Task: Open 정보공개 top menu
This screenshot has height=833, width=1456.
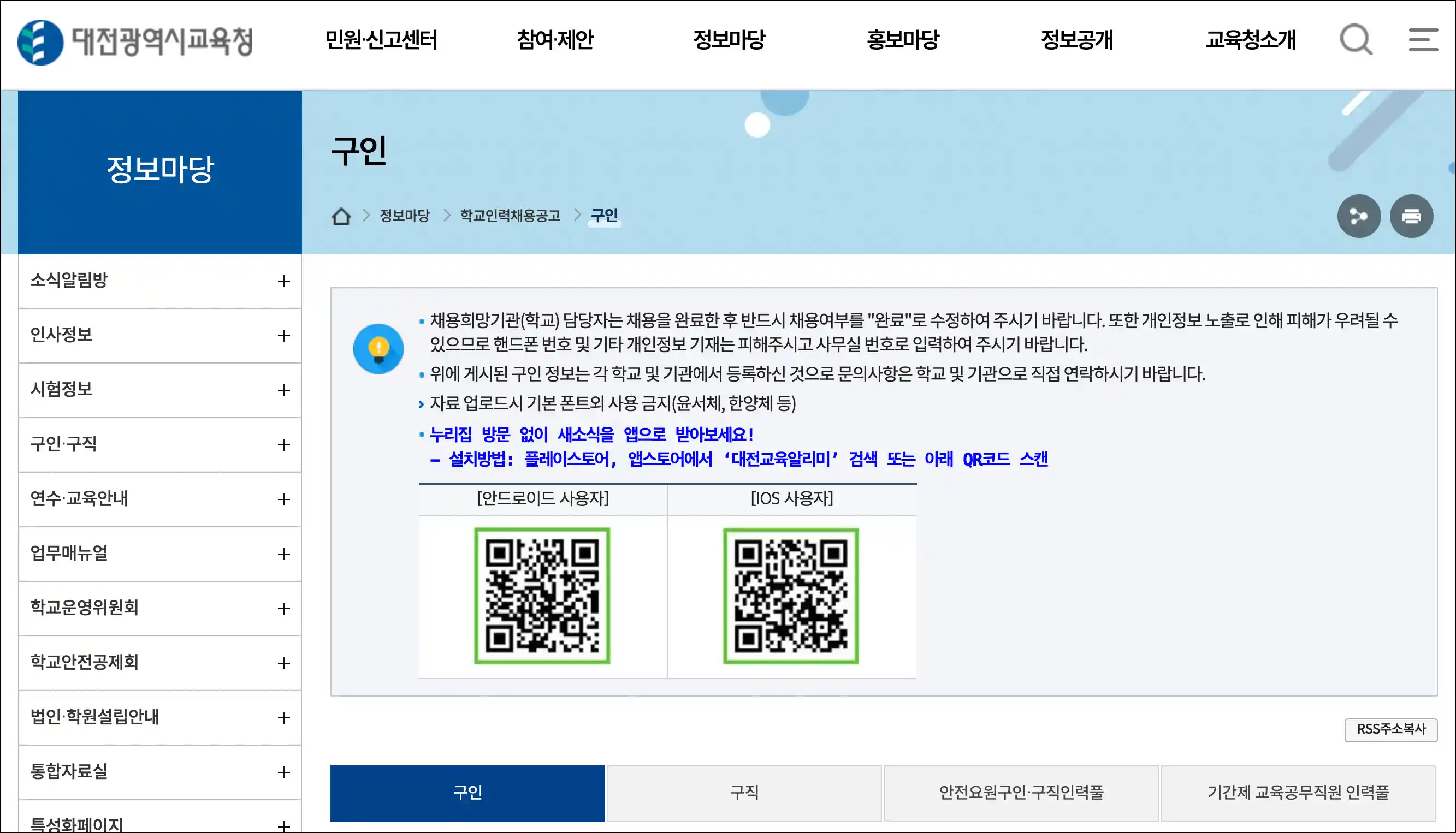Action: [x=1076, y=39]
